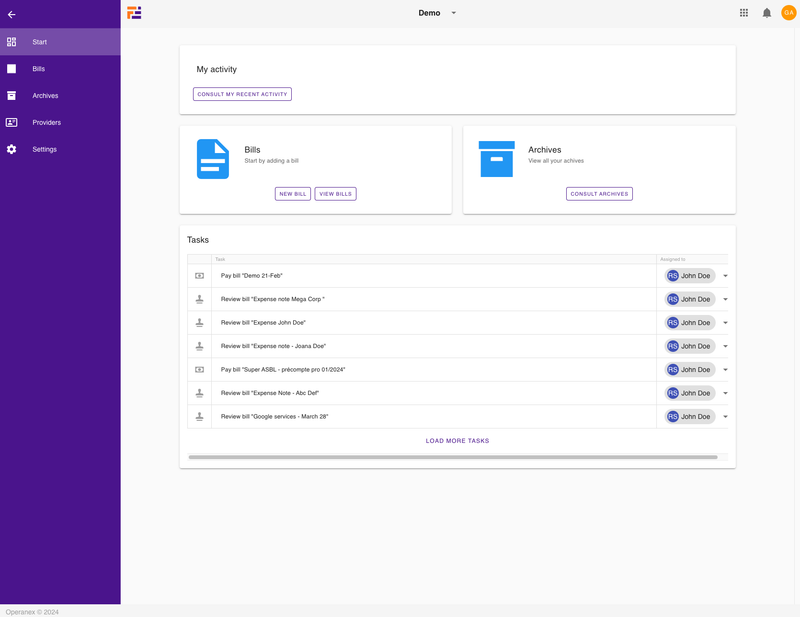Open the Demo workspace dropdown
The height and width of the screenshot is (617, 800).
[x=454, y=13]
